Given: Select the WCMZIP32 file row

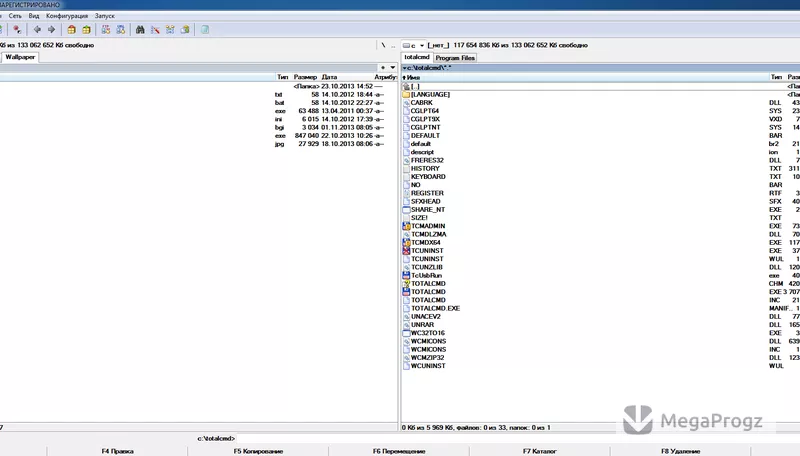Looking at the screenshot, I should tap(601, 358).
